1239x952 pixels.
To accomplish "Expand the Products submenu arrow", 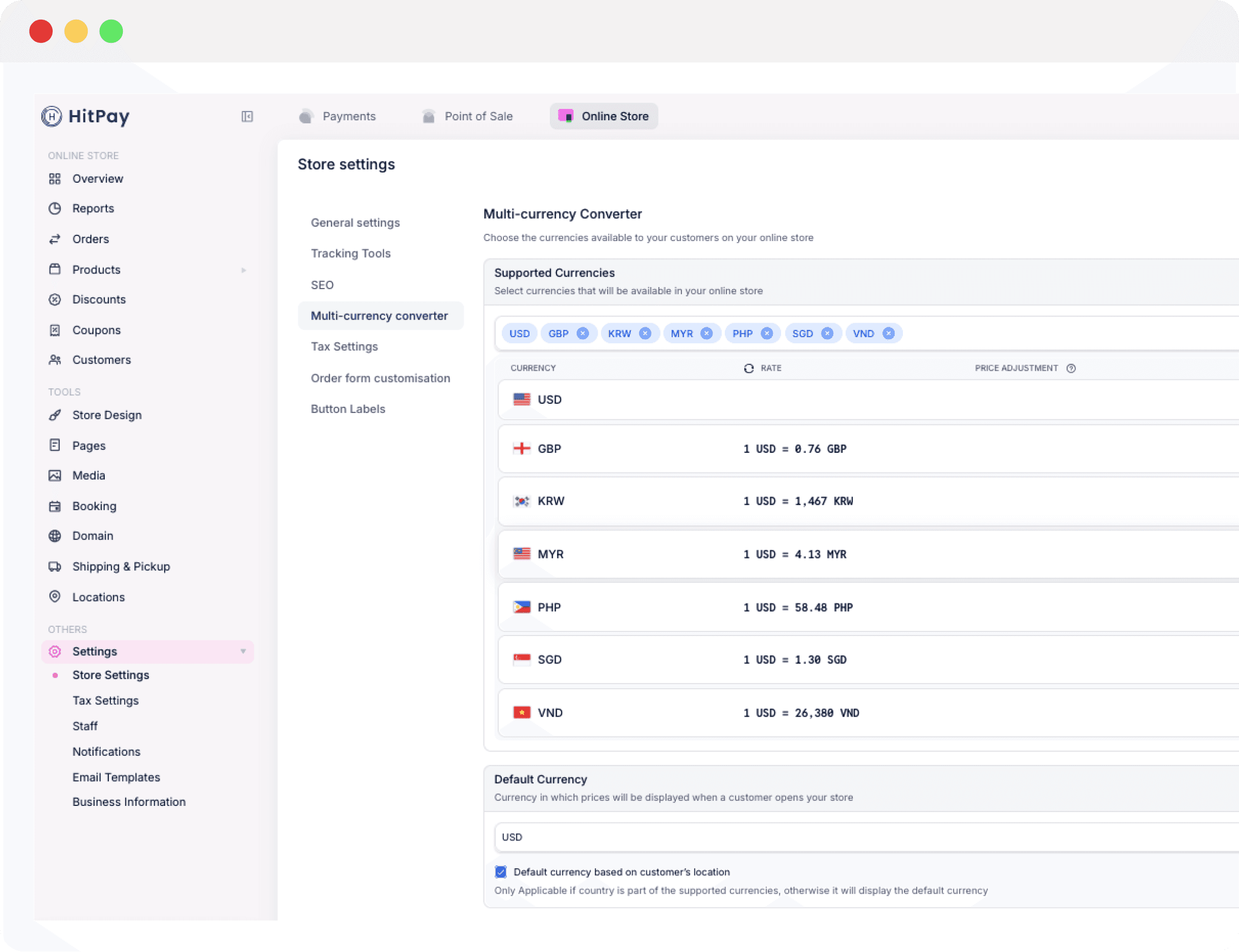I will click(244, 271).
